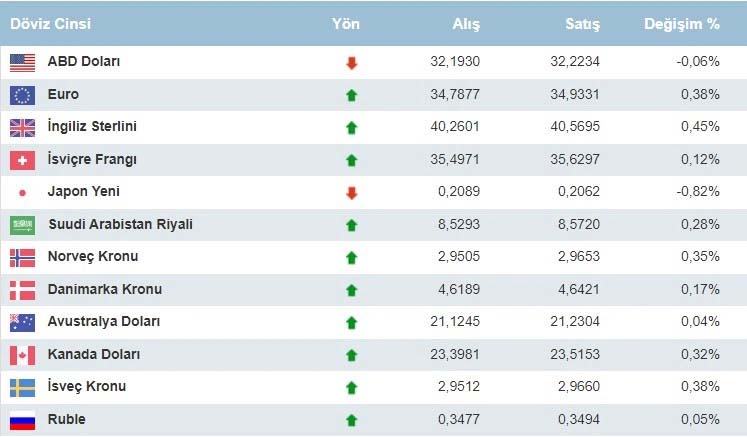Viewport: 747px width, 437px height.
Task: Open the İngiliz Sterlini currency link
Action: coord(92,127)
